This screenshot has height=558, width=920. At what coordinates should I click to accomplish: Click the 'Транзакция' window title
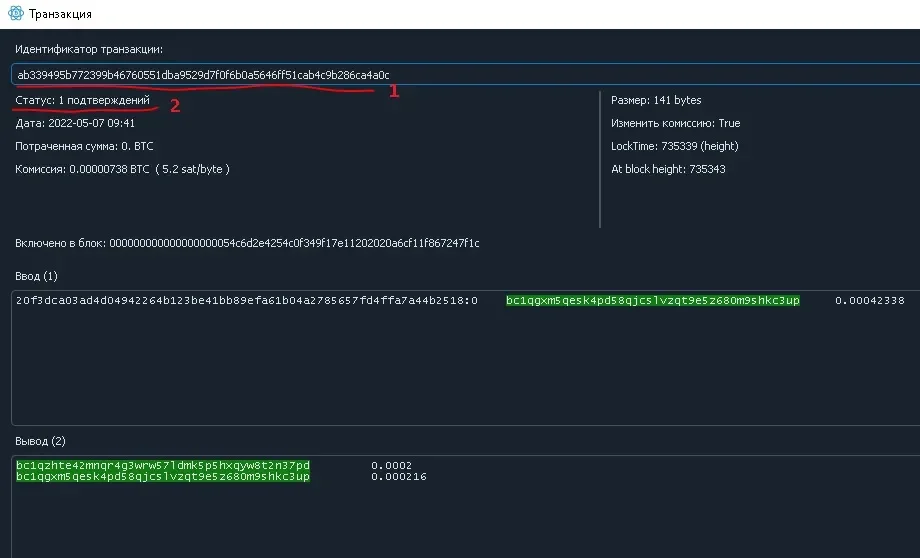tap(60, 13)
